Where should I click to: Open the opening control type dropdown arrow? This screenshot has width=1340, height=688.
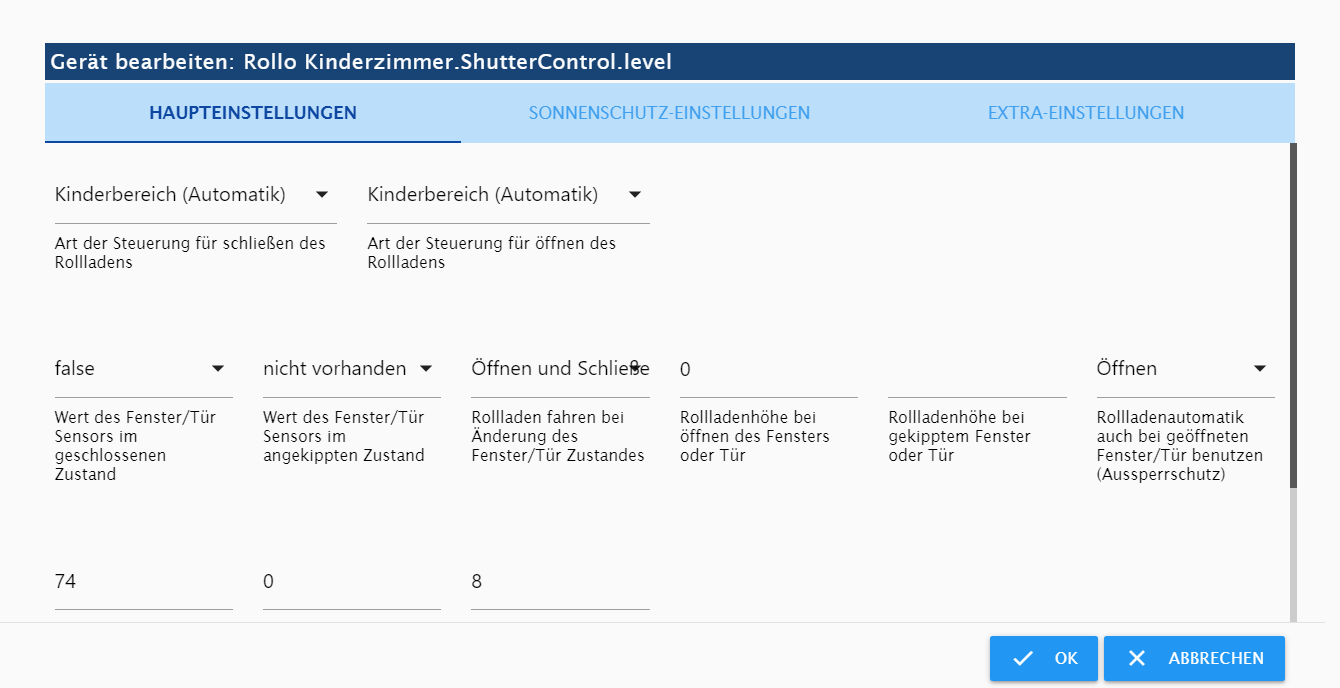coord(634,195)
